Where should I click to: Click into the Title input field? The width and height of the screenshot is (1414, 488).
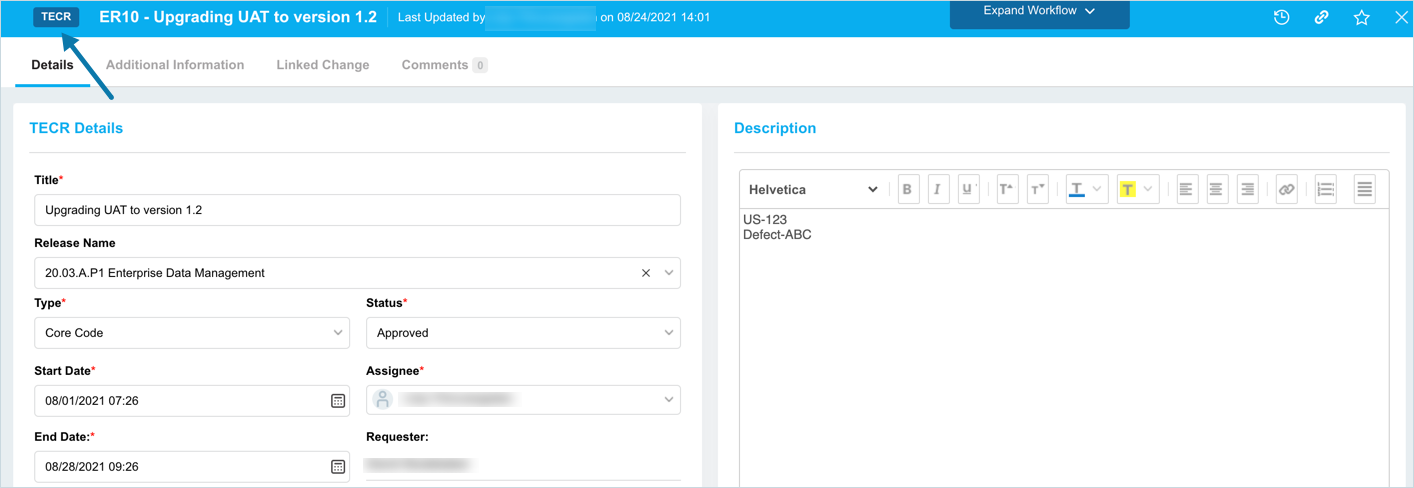[357, 210]
